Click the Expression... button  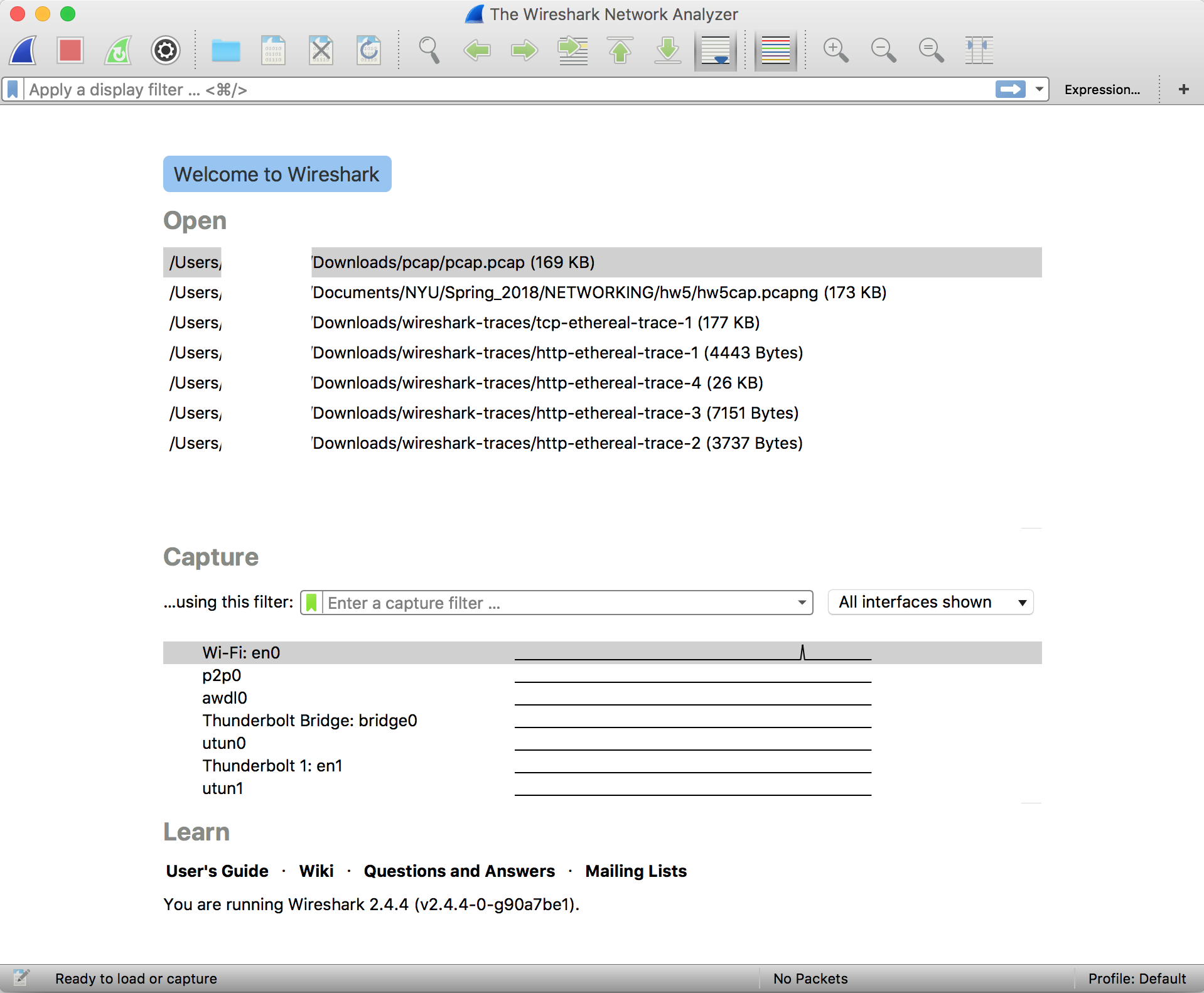click(x=1102, y=90)
